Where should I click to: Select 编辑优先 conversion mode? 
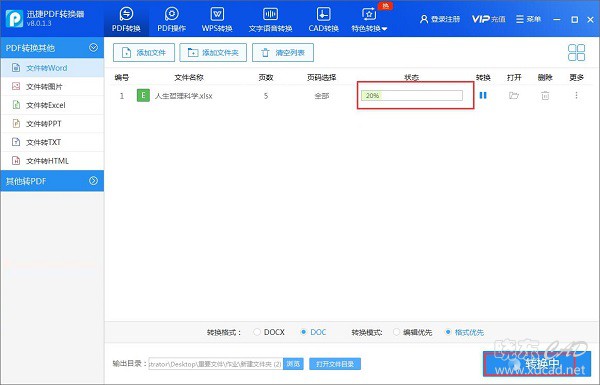pyautogui.click(x=412, y=332)
